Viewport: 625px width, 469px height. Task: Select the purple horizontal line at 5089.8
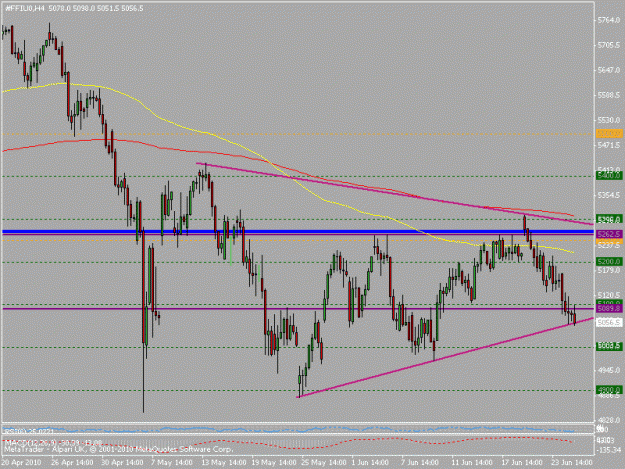(298, 309)
